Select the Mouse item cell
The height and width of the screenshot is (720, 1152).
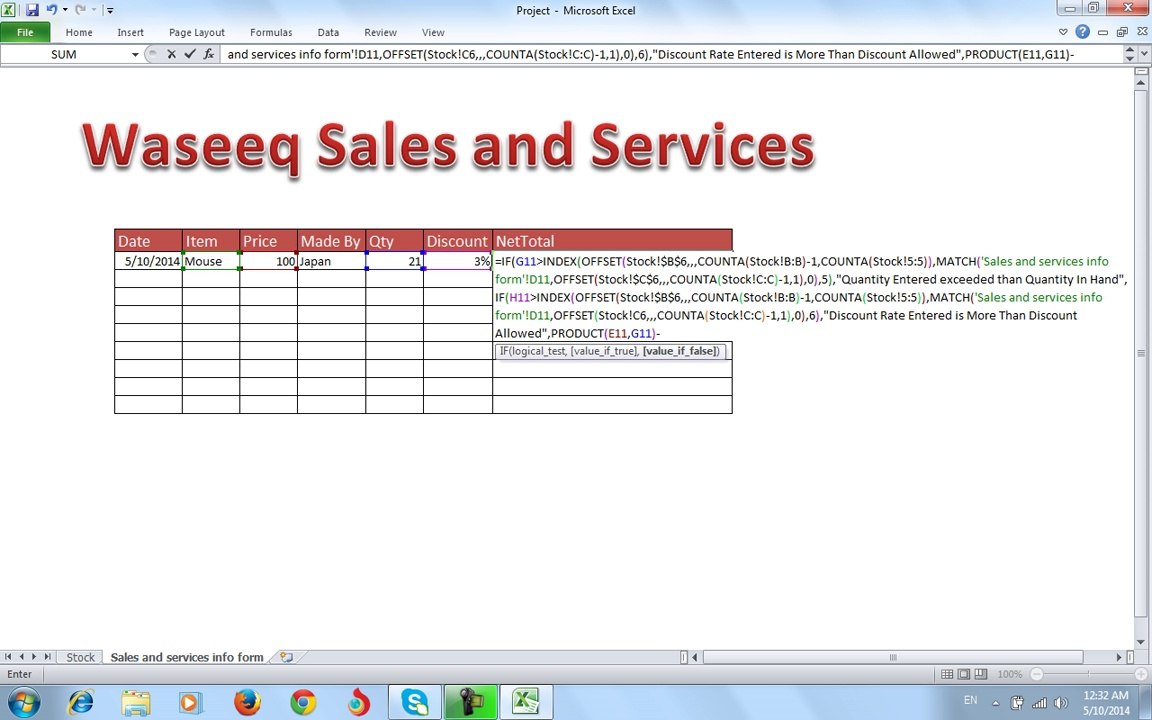(x=211, y=261)
